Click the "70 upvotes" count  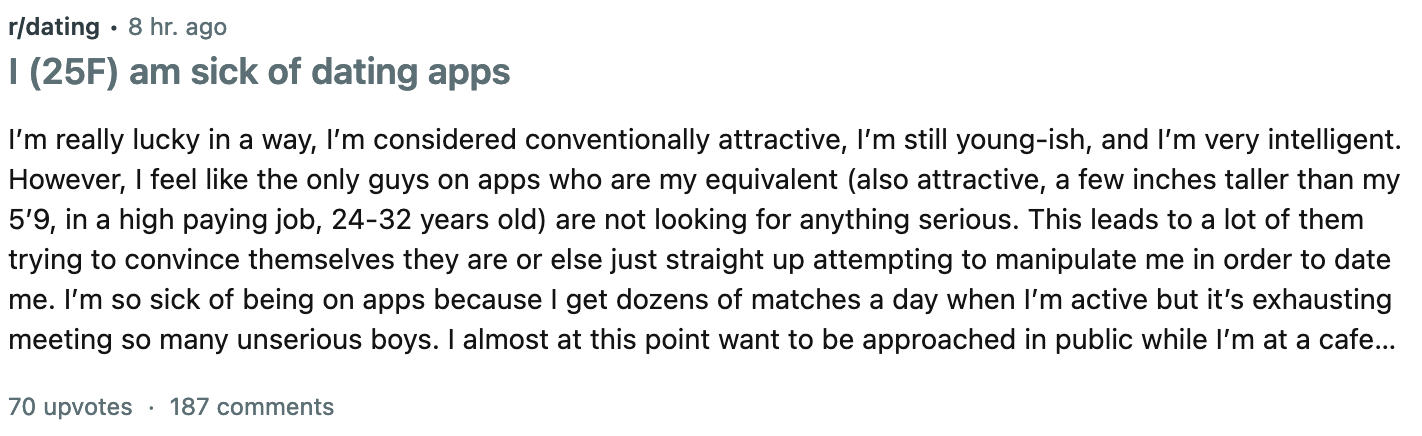pos(70,407)
